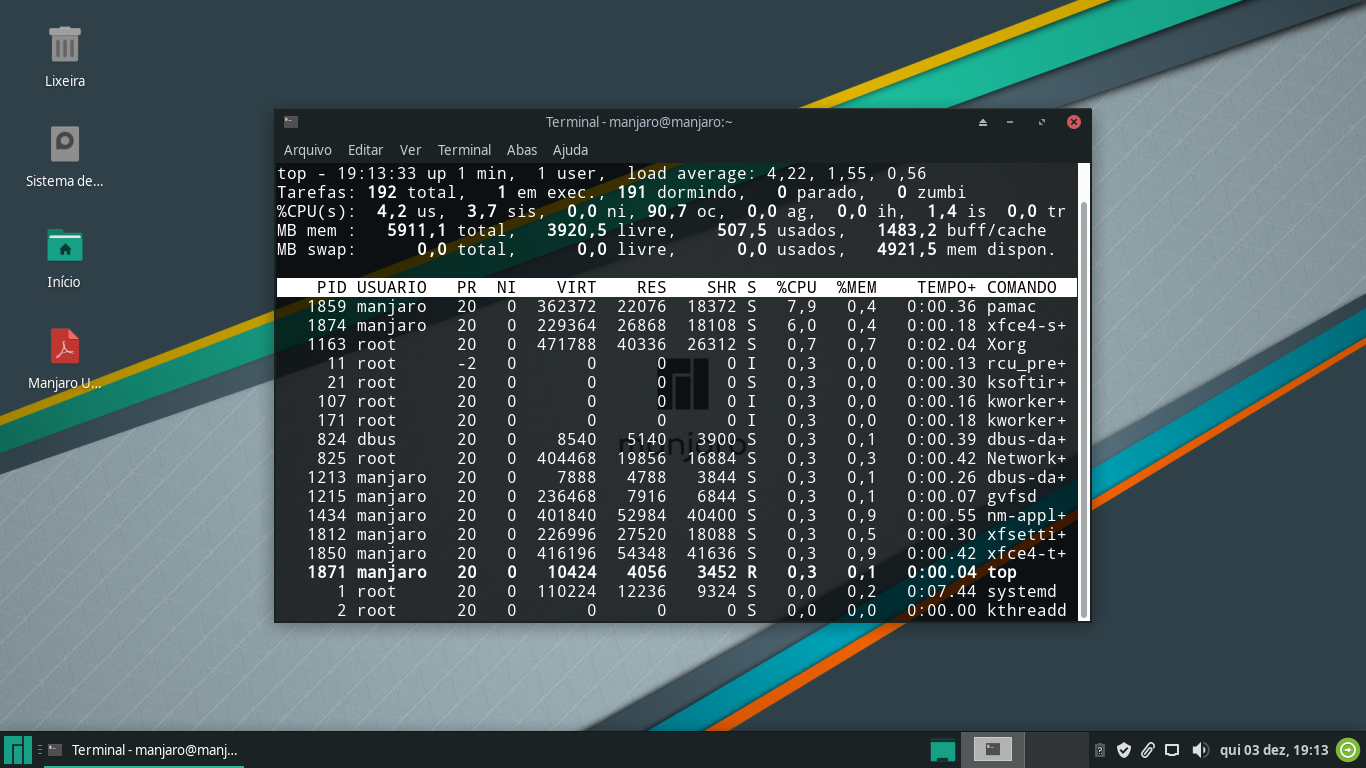Open the Ver menu

click(x=411, y=150)
